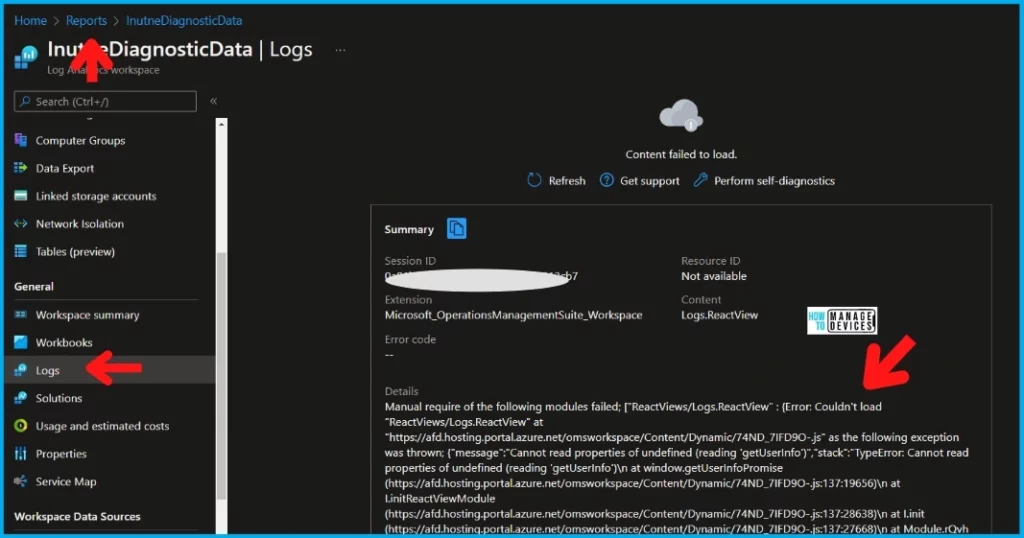The height and width of the screenshot is (538, 1024).
Task: Click the sidebar Search field
Action: pos(105,101)
